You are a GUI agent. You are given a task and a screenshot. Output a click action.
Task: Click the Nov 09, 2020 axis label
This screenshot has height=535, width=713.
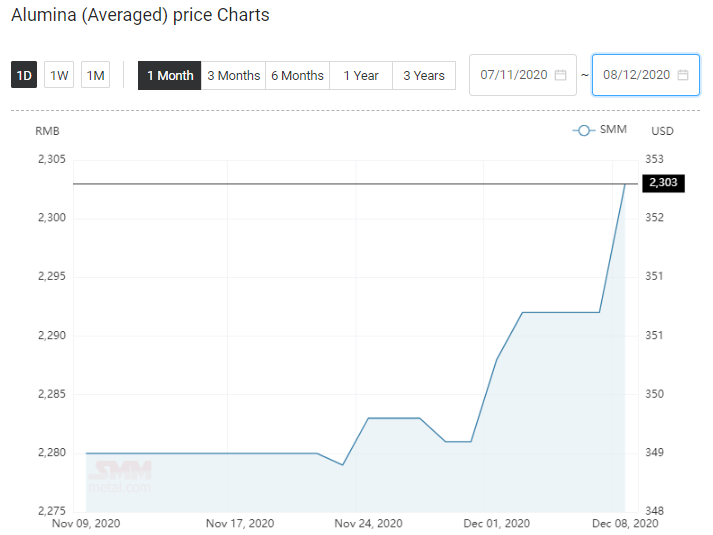tap(86, 524)
